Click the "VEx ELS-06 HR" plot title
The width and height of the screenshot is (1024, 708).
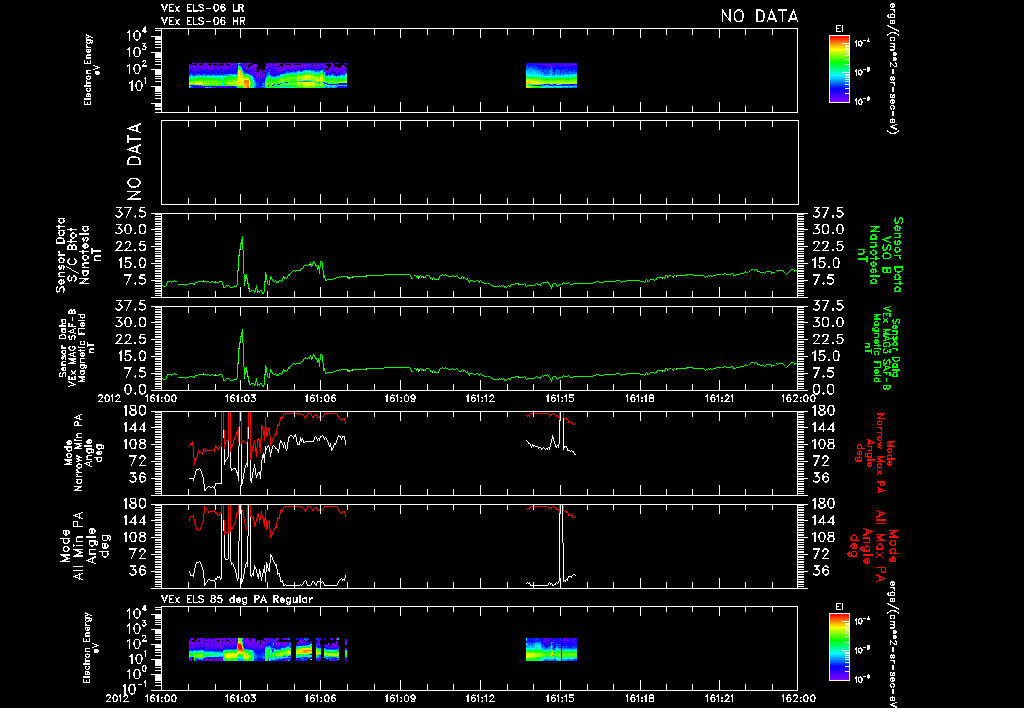202,21
